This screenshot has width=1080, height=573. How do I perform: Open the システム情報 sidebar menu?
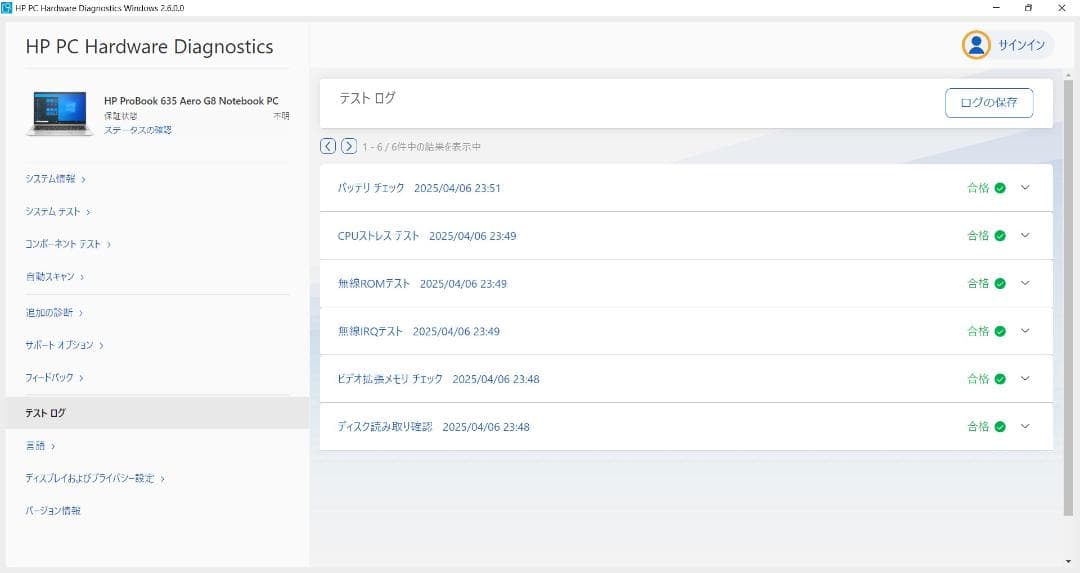(55, 179)
